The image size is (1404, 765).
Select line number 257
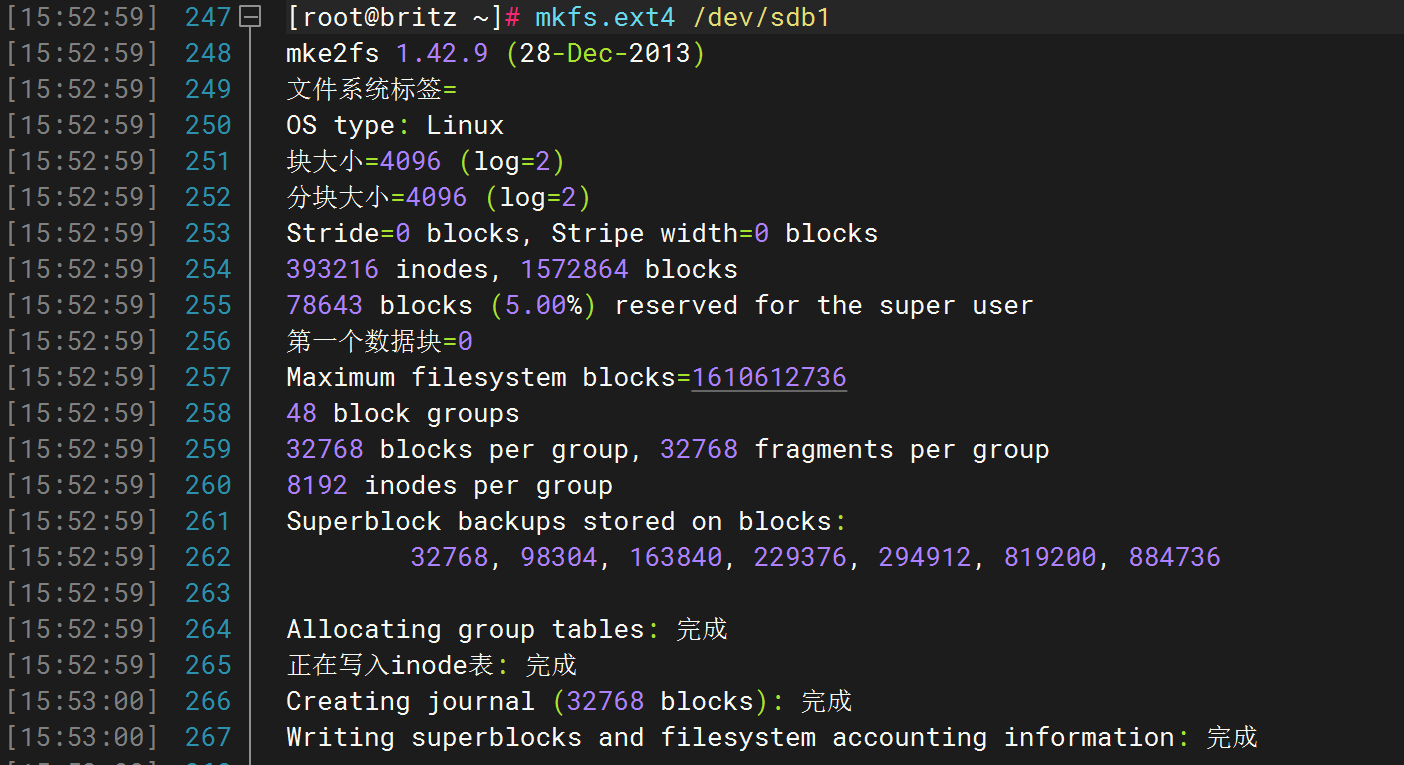tap(208, 377)
